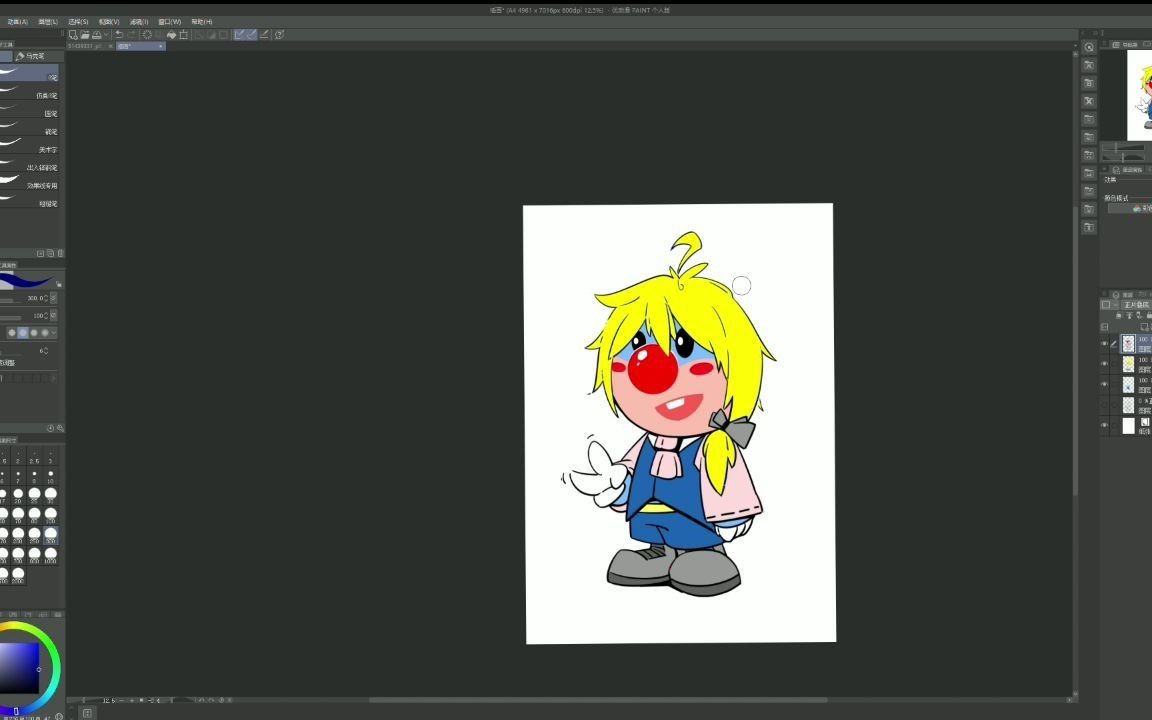Select the 仿真G笔 pen sub tool
This screenshot has width=1152, height=720.
(29, 93)
